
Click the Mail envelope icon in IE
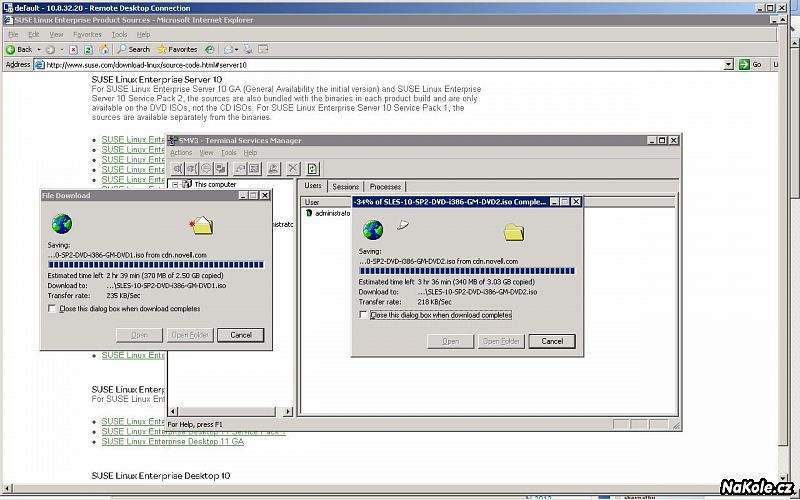[x=229, y=49]
